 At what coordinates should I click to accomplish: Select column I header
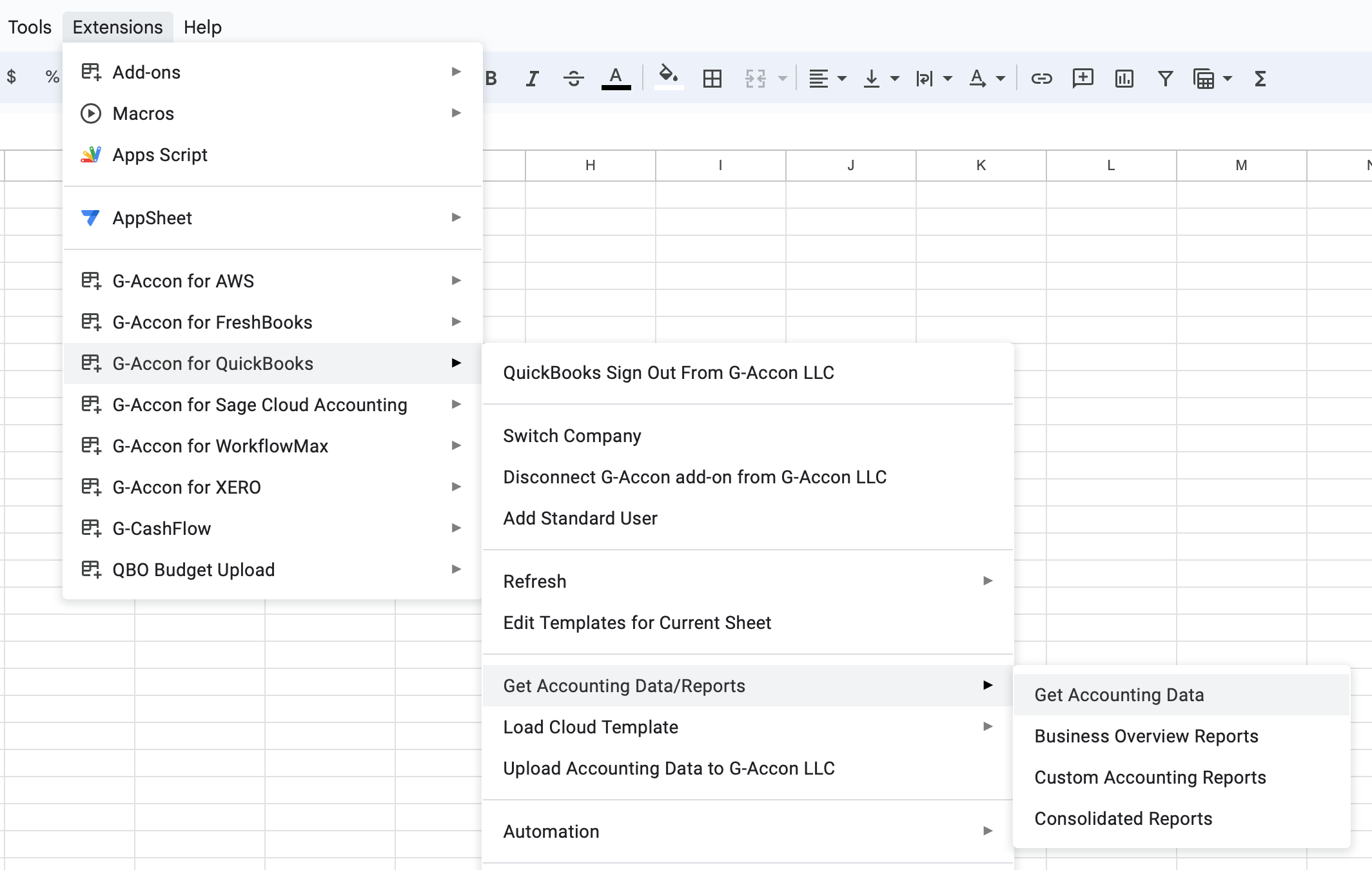[721, 166]
